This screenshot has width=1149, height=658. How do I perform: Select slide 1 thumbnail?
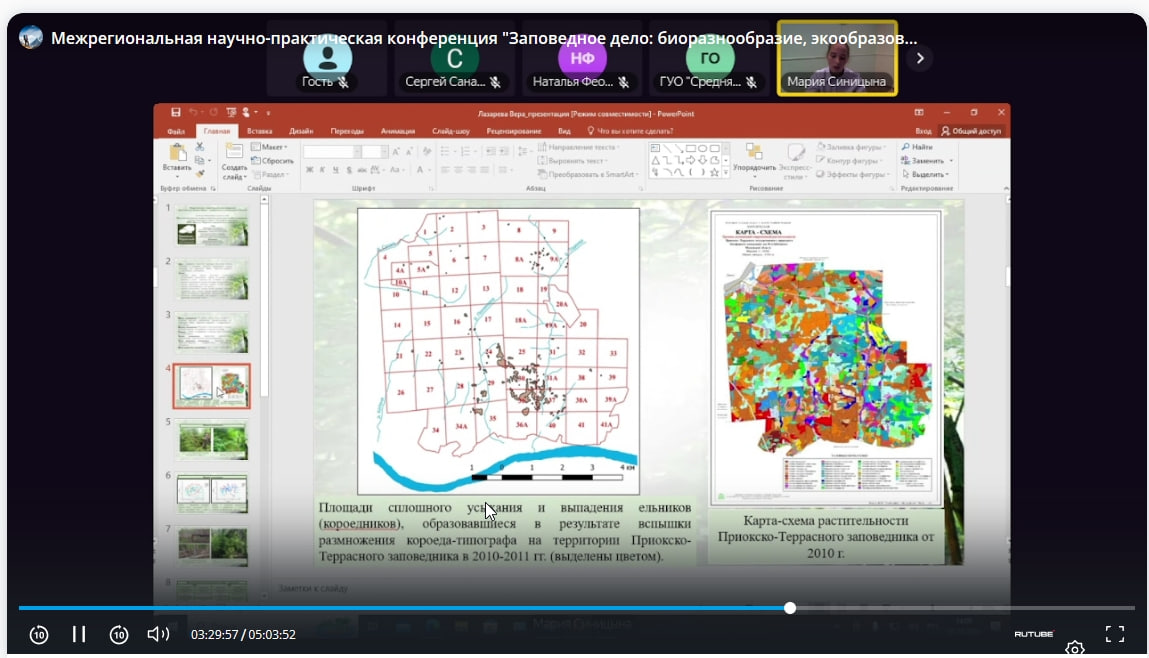tap(212, 226)
